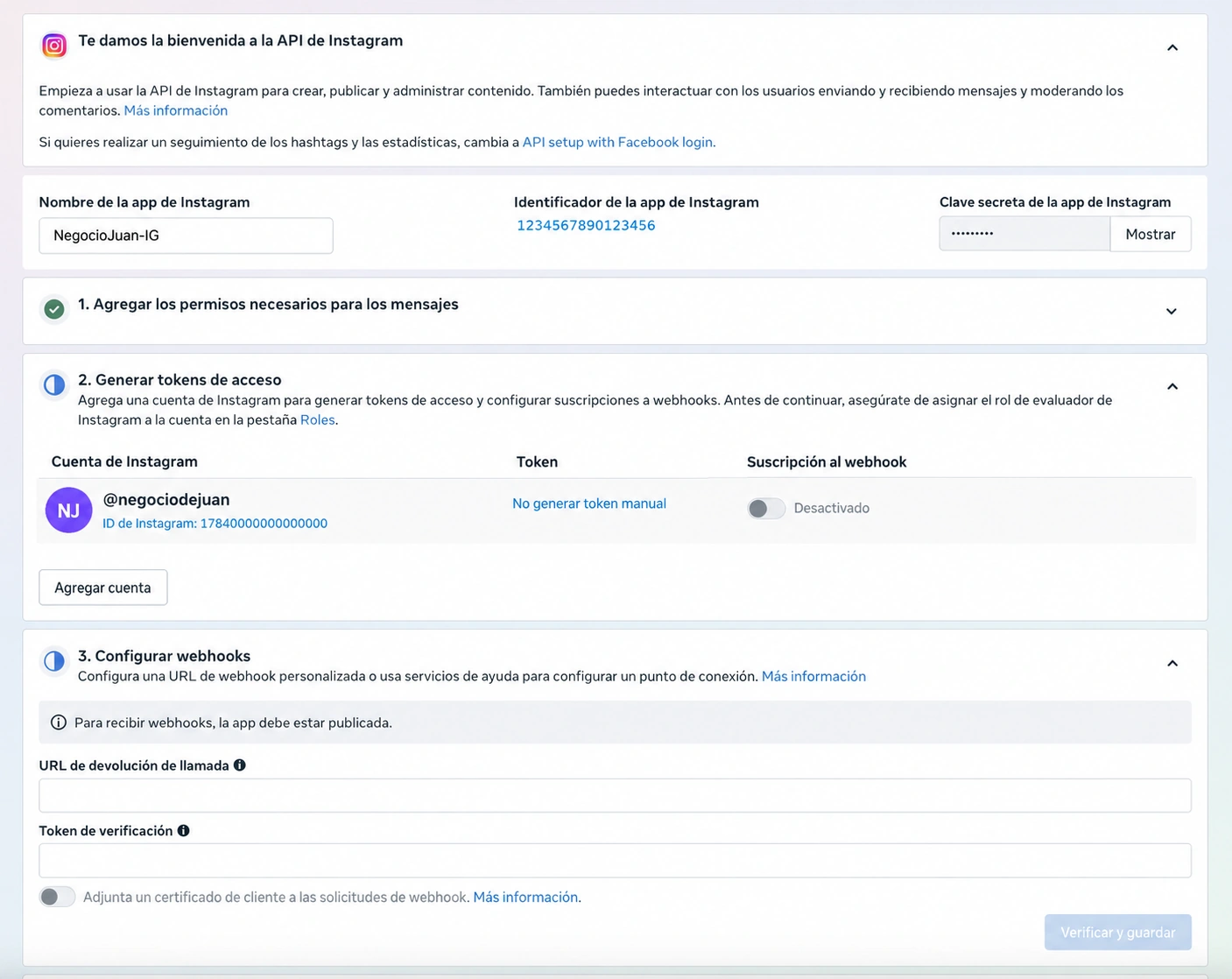
Task: Click half-filled status icon for Configurar webhooks
Action: [54, 661]
